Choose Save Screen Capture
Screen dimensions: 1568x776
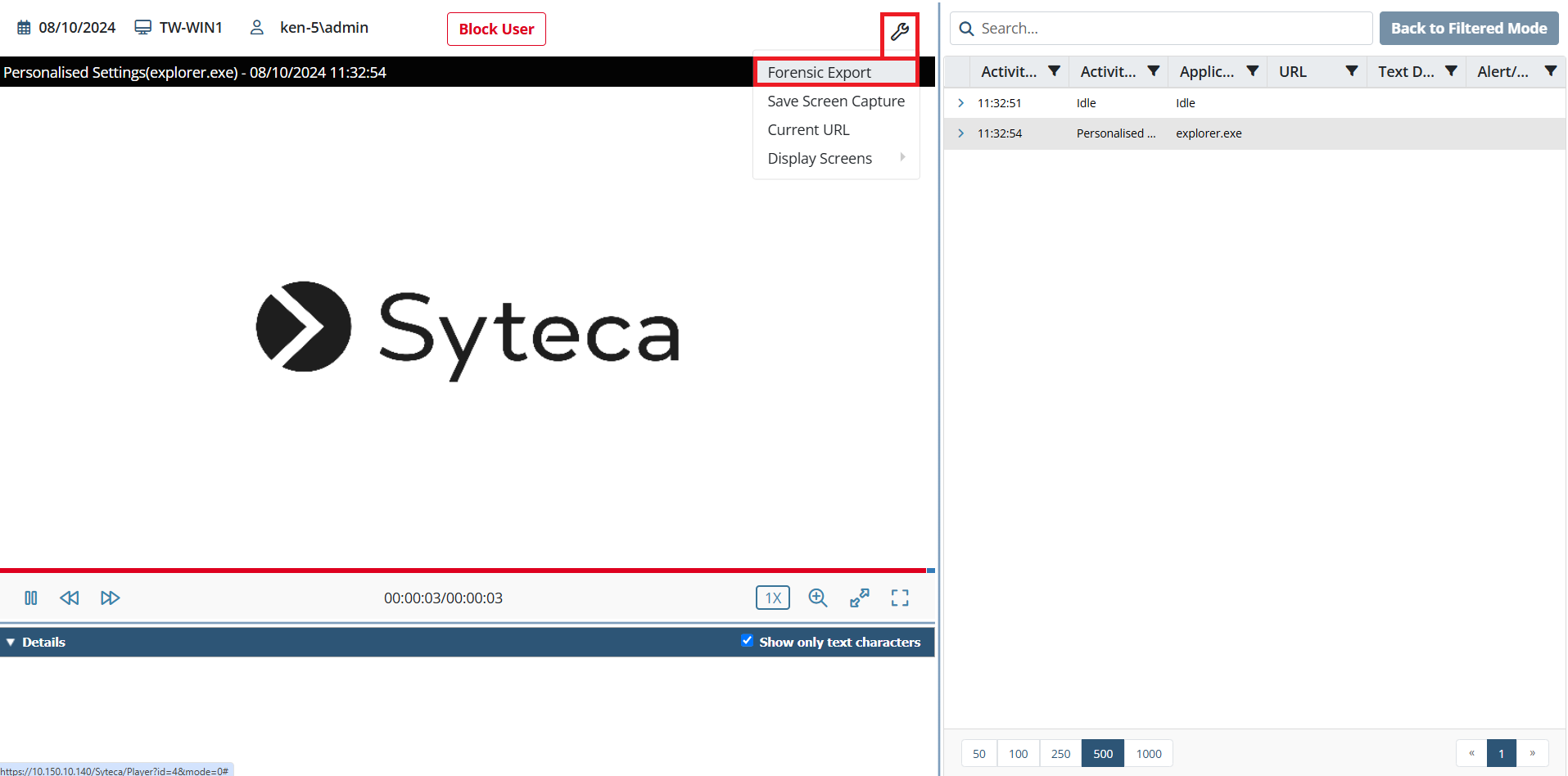(835, 102)
